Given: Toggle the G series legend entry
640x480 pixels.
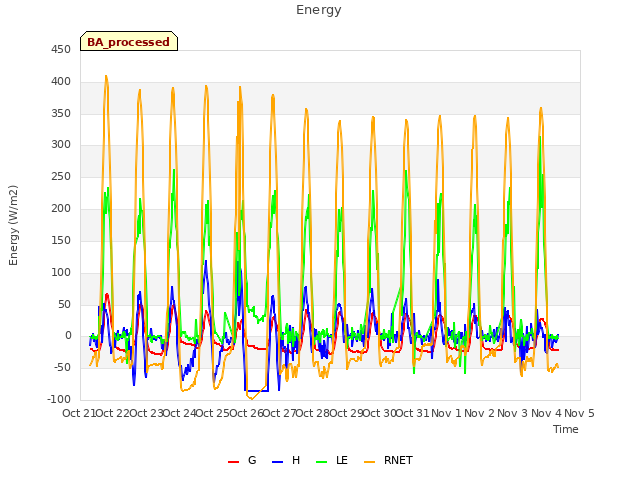Looking at the screenshot, I should (242, 460).
